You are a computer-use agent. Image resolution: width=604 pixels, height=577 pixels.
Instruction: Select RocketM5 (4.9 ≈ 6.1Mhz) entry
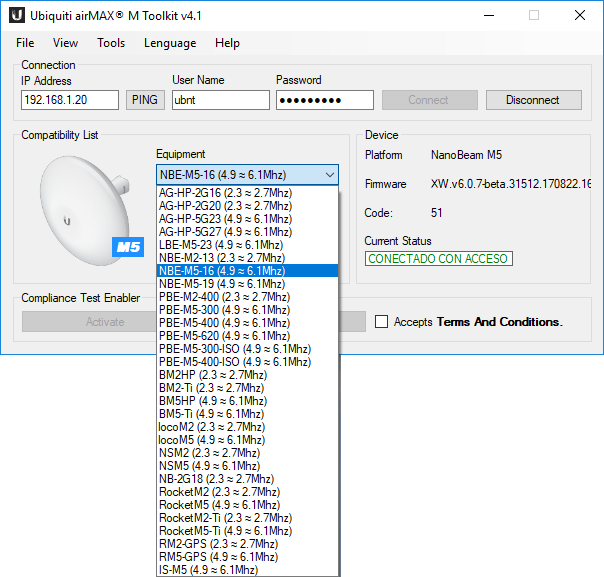coord(248,505)
